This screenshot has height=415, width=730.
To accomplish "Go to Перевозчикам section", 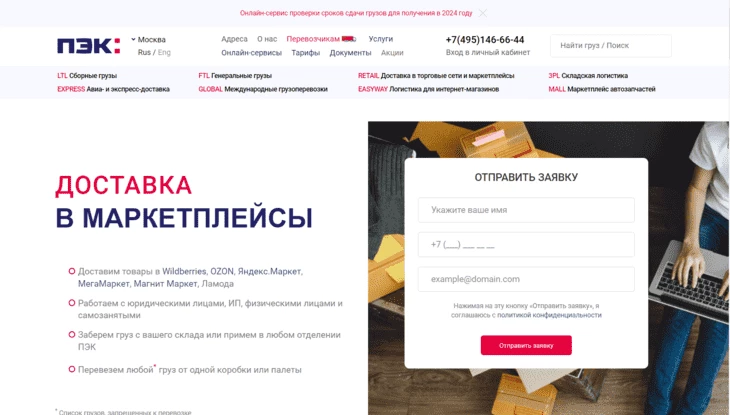I will click(x=313, y=39).
